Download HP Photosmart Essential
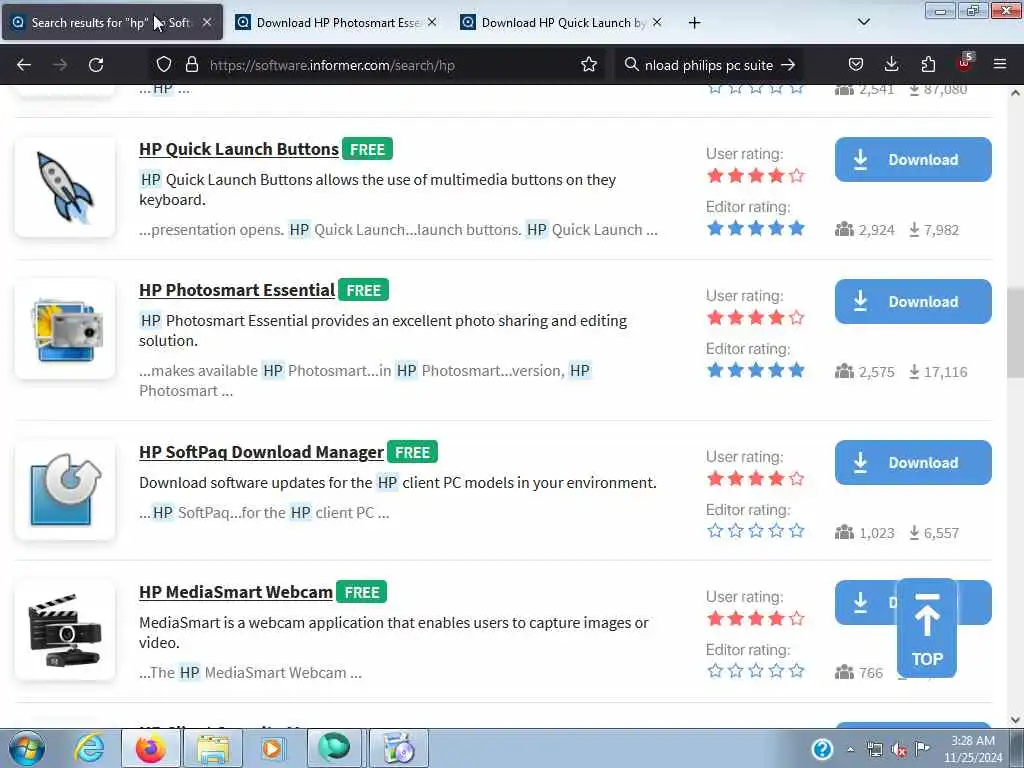 click(913, 302)
